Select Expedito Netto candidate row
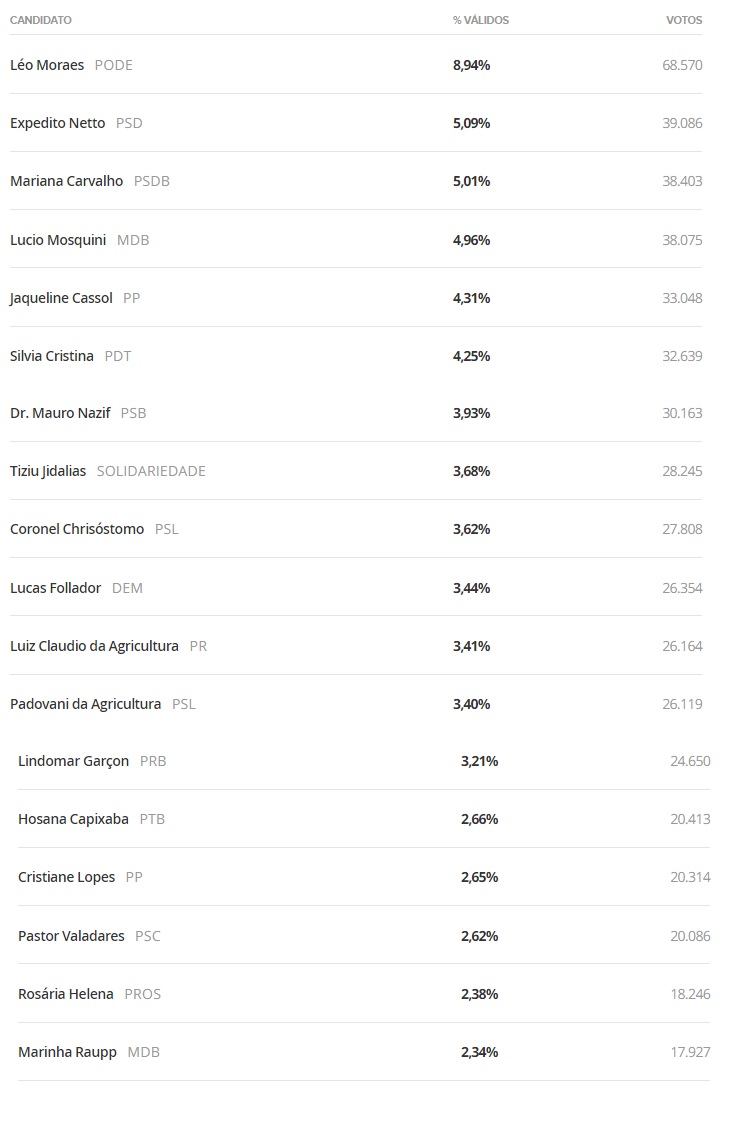Screen dimensions: 746x1122 [x=57, y=123]
